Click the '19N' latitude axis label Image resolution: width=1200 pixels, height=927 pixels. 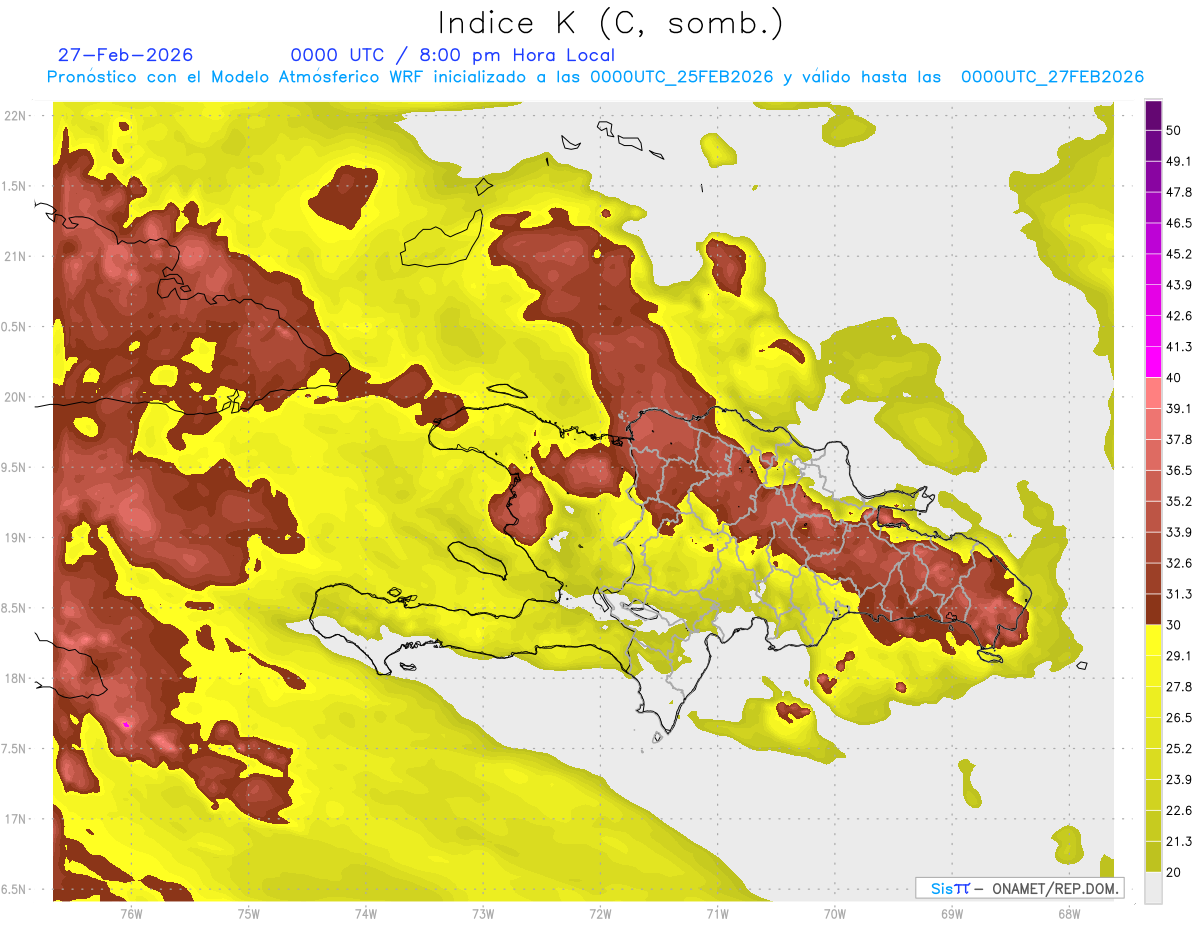click(15, 538)
